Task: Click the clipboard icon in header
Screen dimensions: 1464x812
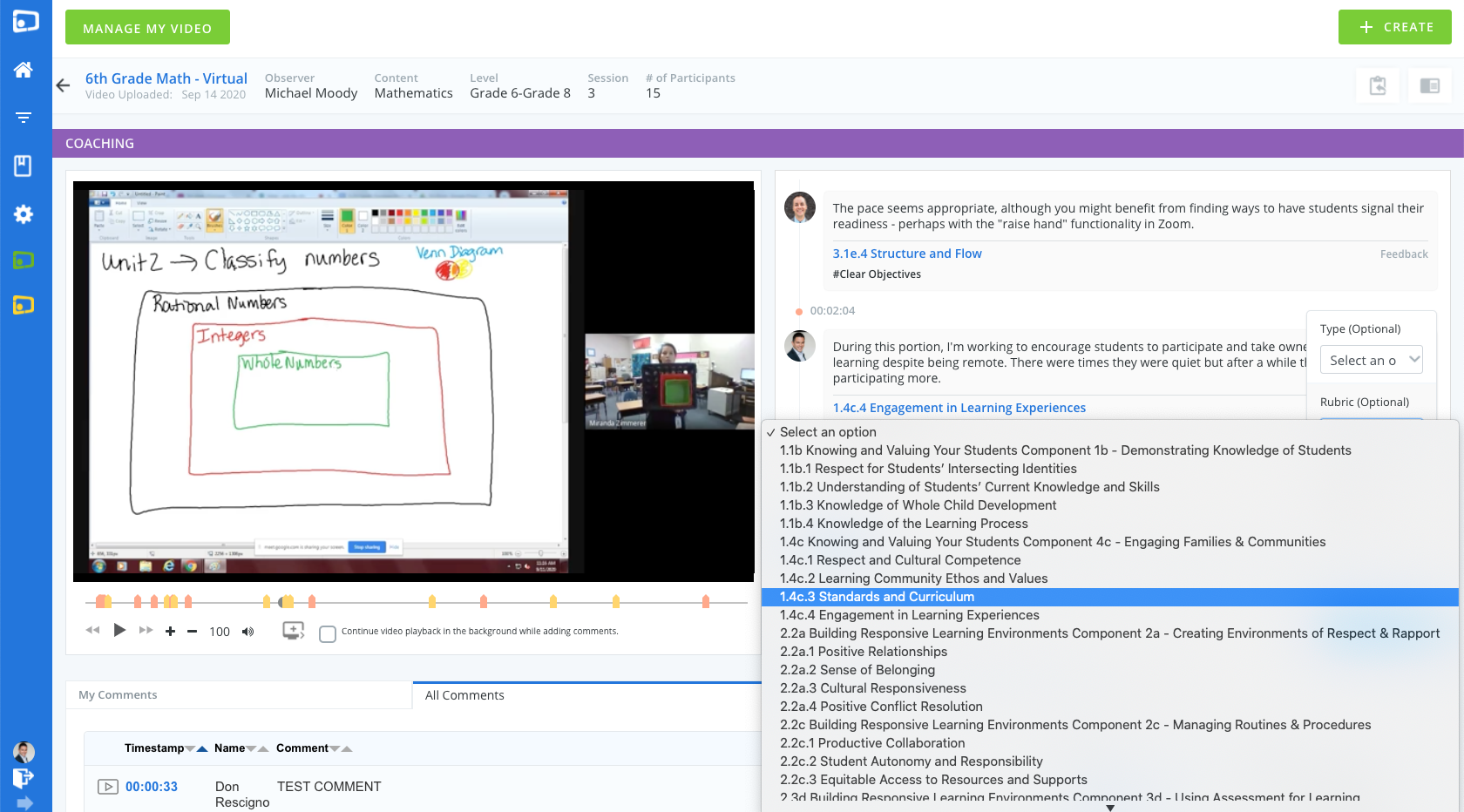Action: point(1378,85)
